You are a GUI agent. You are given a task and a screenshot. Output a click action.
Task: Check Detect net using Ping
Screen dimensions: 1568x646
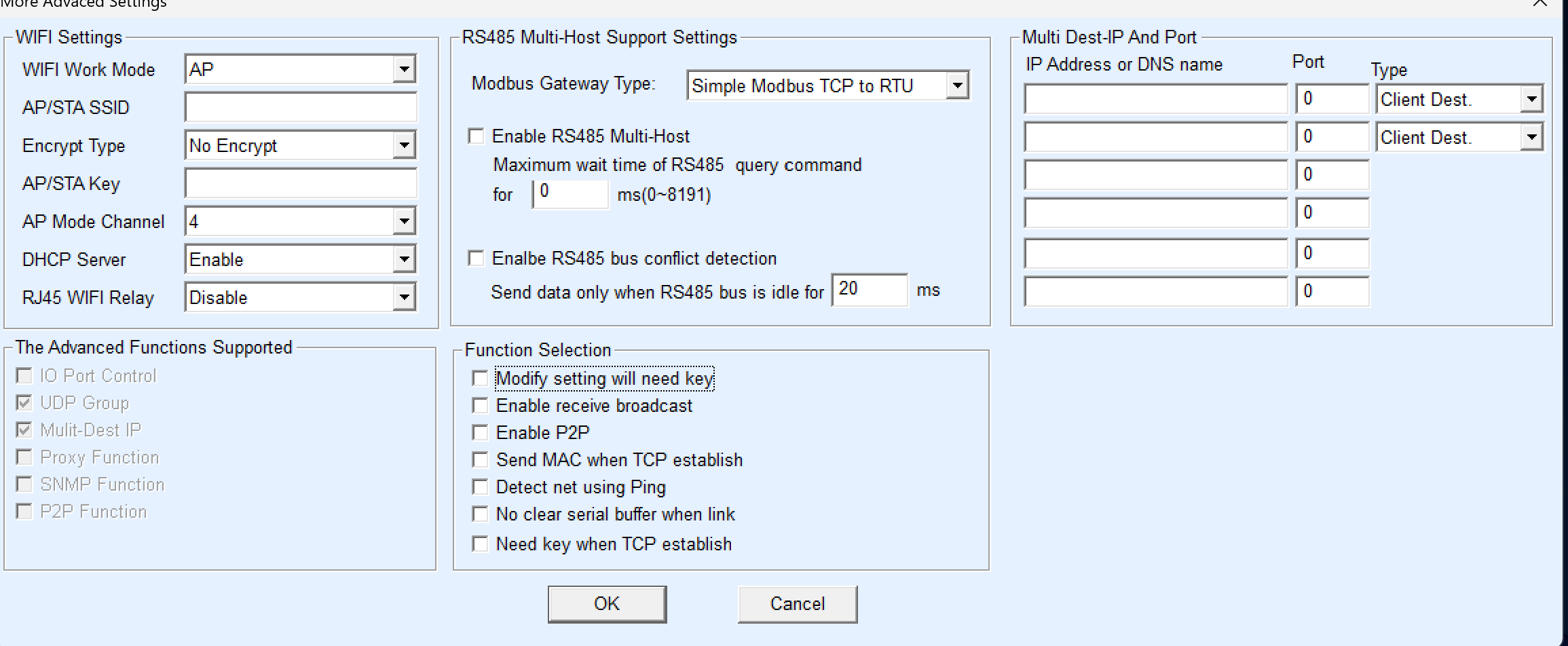pos(480,487)
